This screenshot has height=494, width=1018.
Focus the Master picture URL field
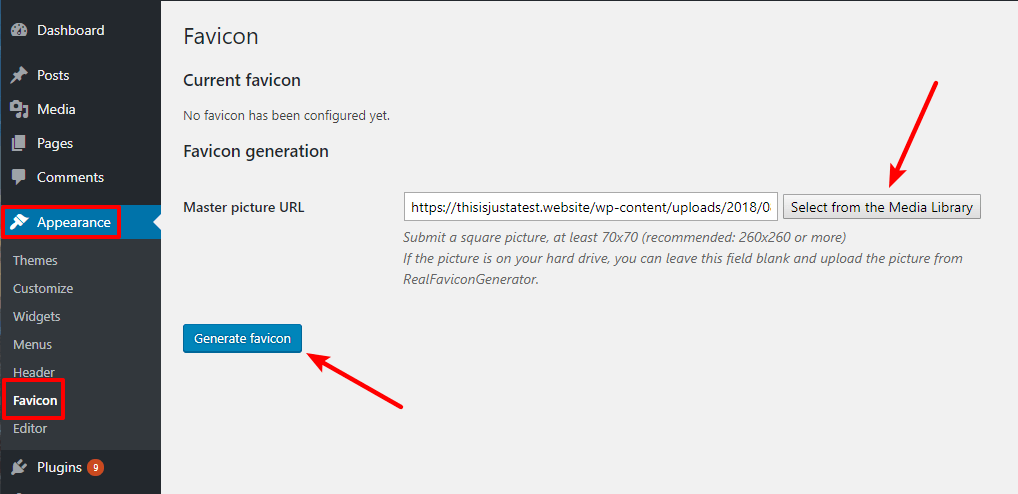point(590,207)
